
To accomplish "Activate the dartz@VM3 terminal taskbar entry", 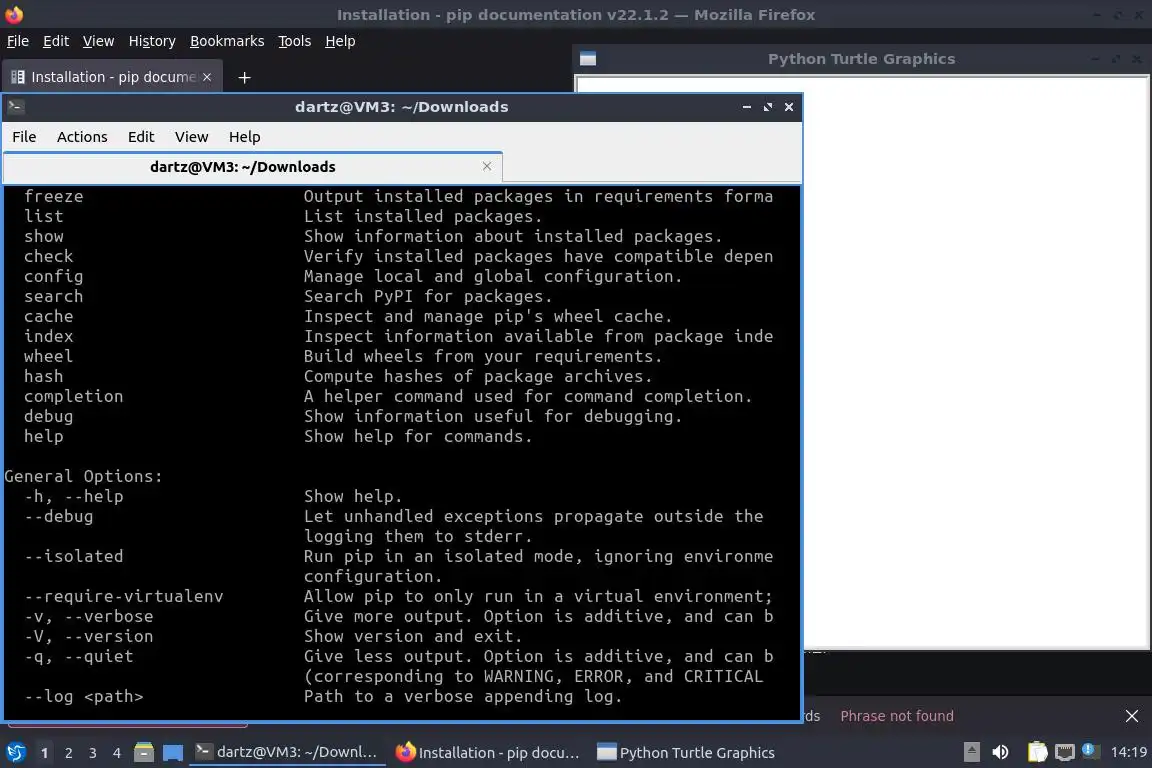I will point(287,753).
